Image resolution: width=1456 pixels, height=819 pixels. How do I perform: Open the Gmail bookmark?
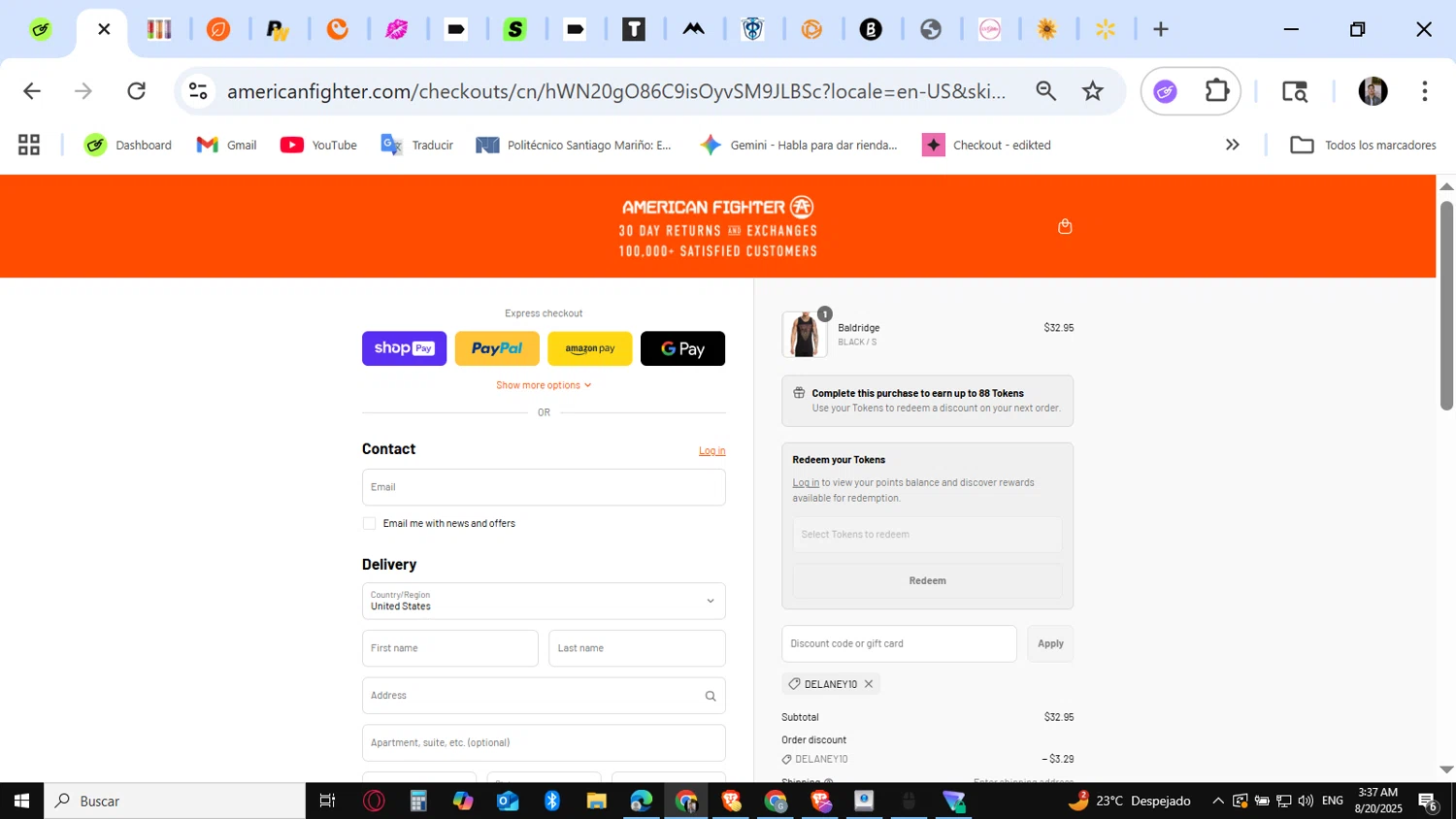click(226, 145)
